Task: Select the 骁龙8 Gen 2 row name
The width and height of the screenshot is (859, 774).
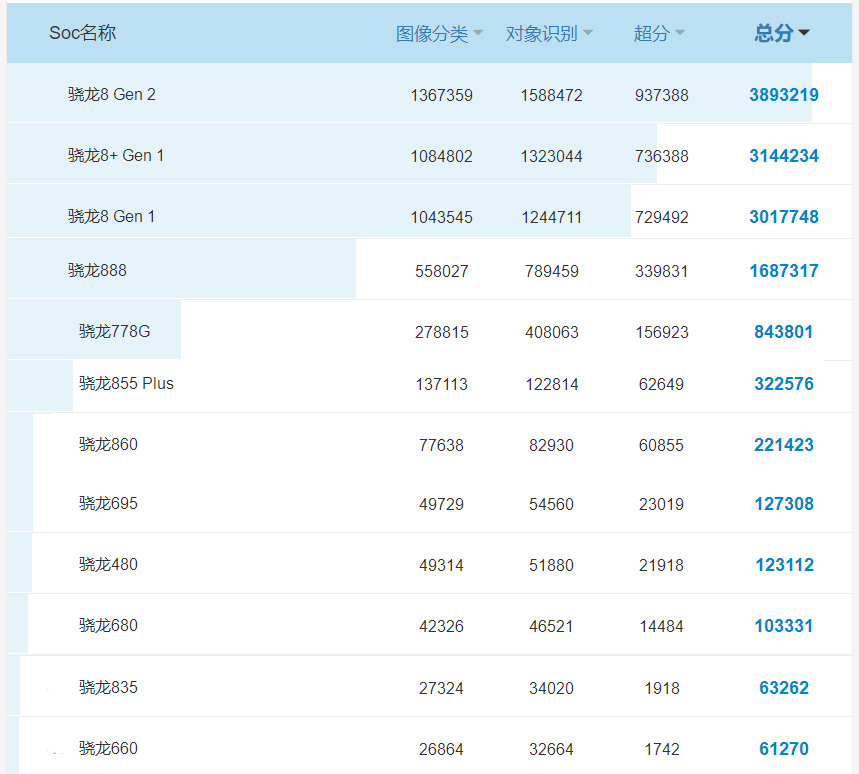Action: [x=112, y=95]
